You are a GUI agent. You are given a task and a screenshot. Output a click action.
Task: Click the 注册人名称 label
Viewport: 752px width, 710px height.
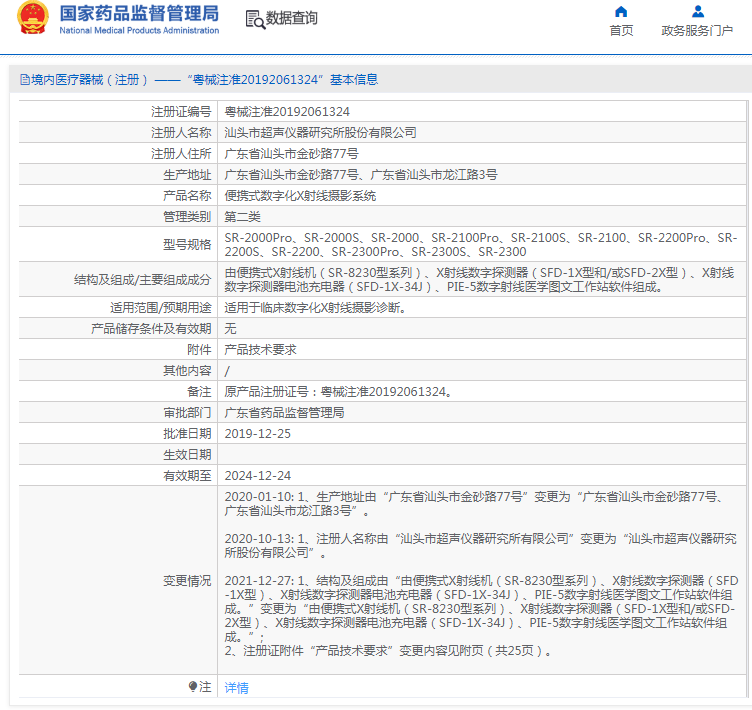(181, 133)
